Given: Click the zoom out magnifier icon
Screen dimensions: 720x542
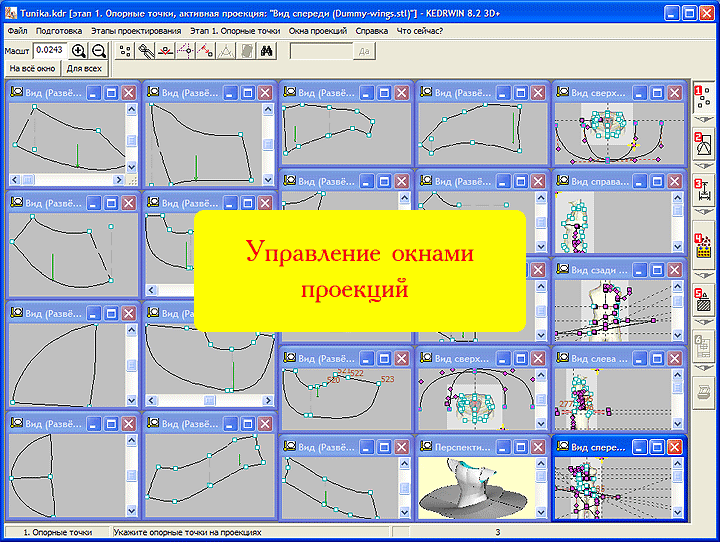Looking at the screenshot, I should 98,50.
